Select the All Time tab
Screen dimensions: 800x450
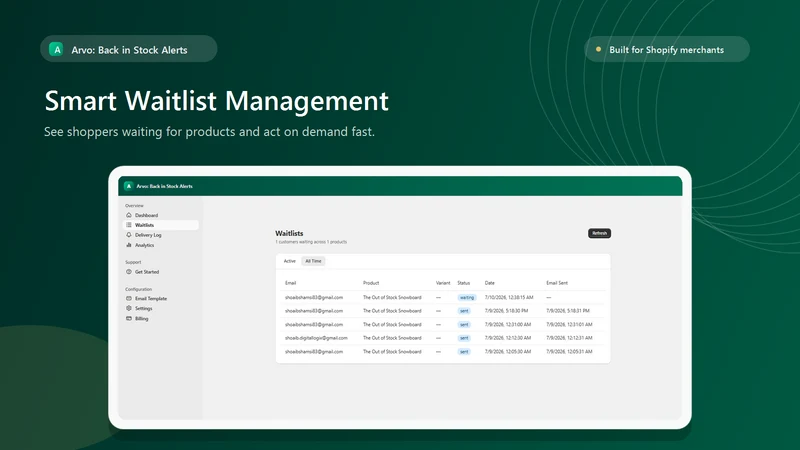click(x=313, y=261)
